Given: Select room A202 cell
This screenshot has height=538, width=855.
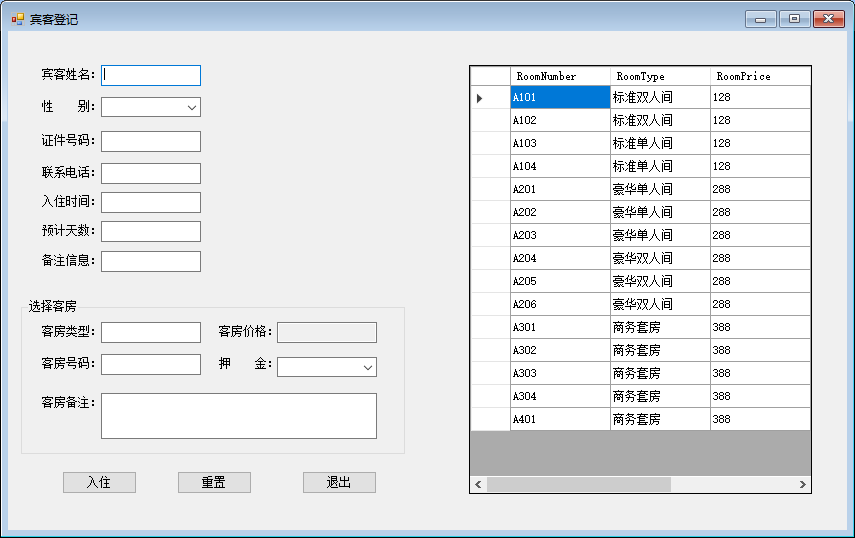Looking at the screenshot, I should 560,212.
